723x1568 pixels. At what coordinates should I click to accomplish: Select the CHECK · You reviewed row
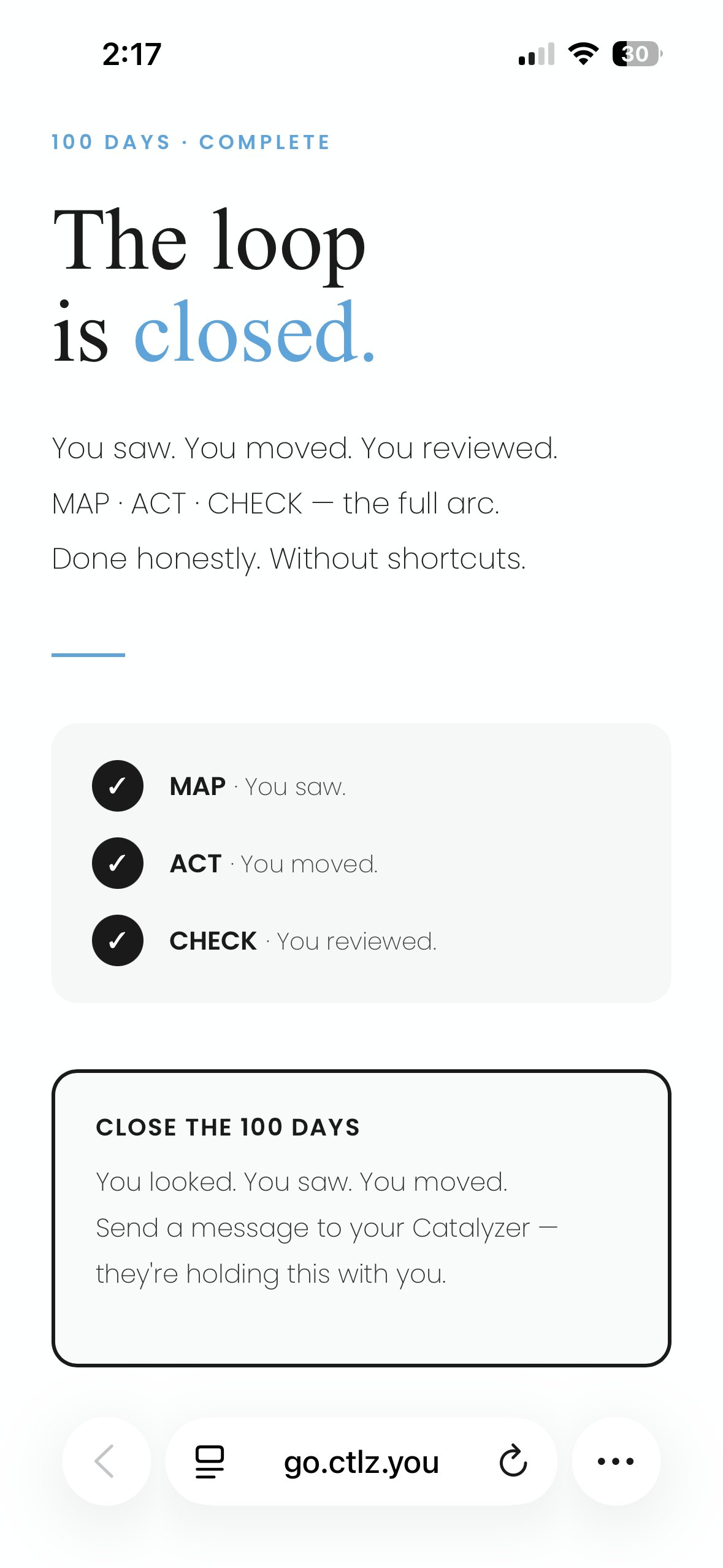click(x=303, y=941)
